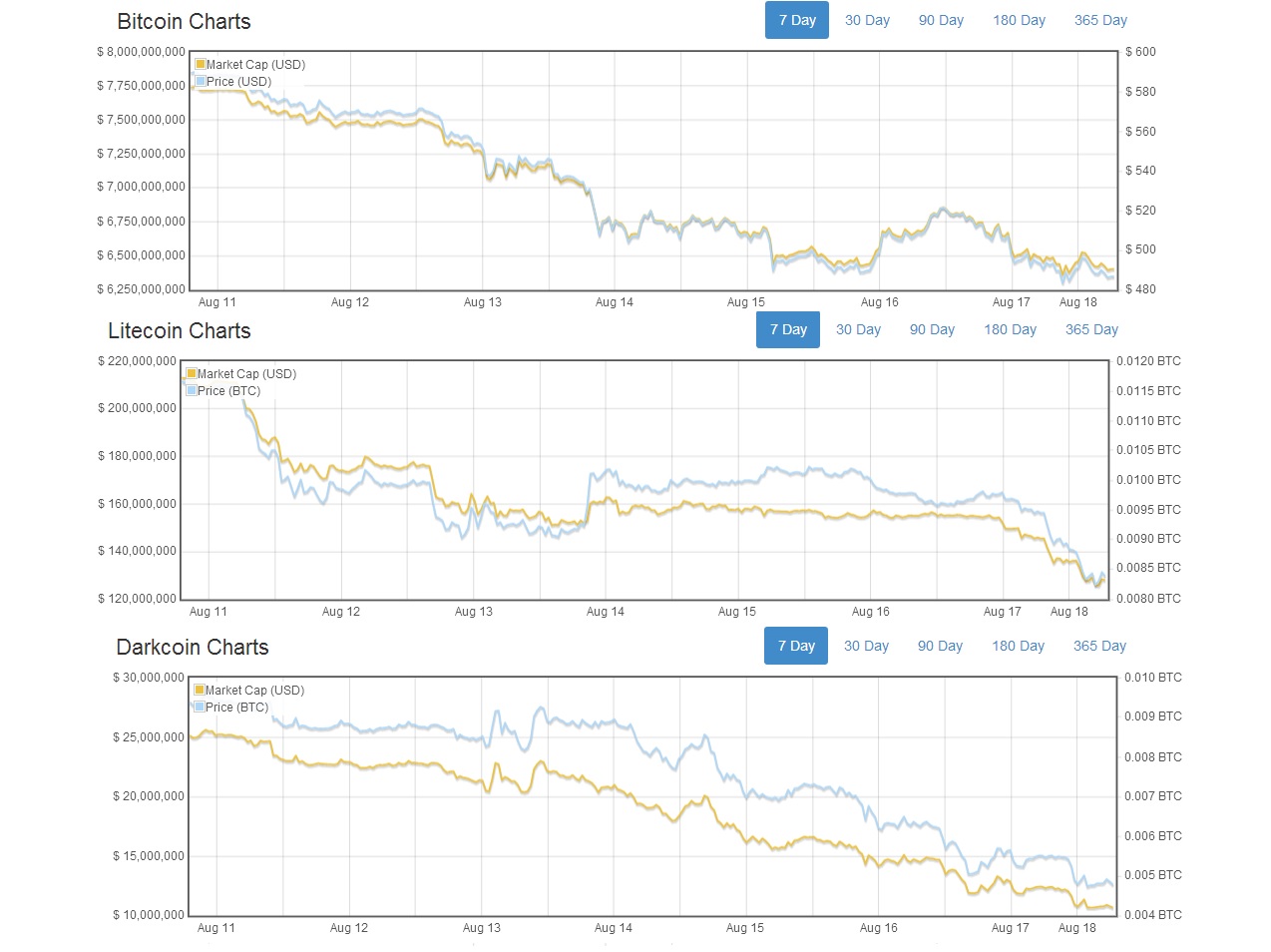View 365 Day Bitcoin chart

[1100, 20]
